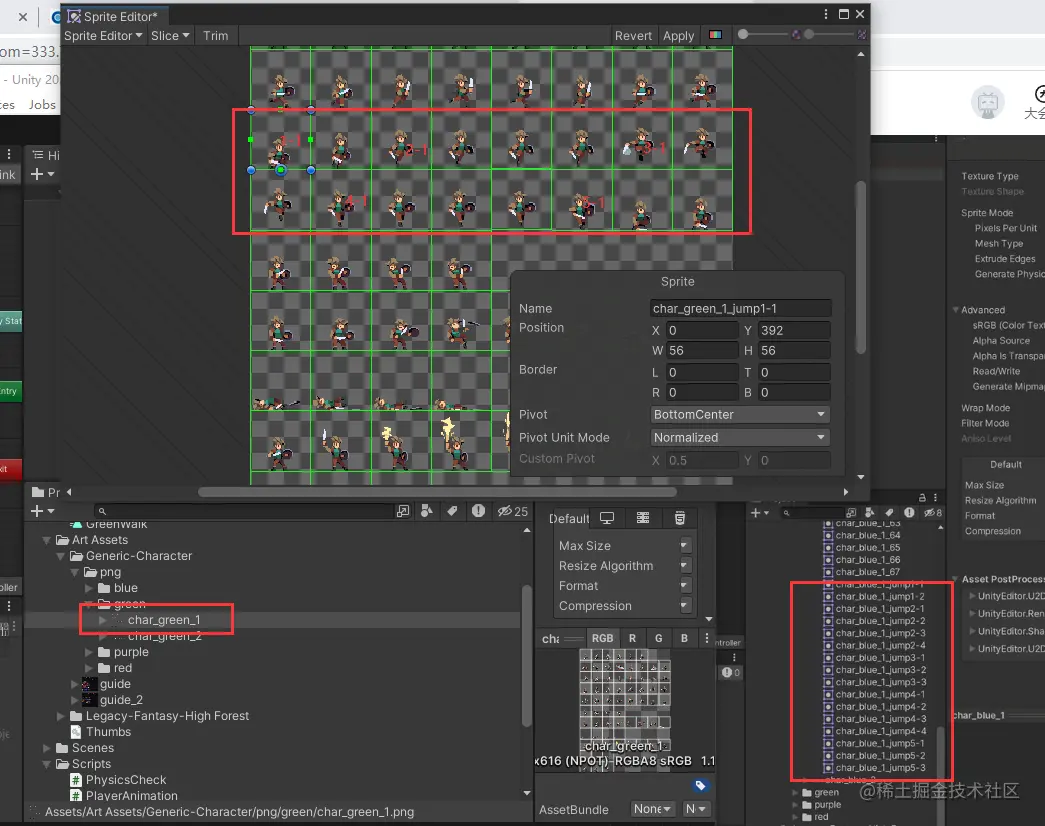
Task: Click the Trim button
Action: coord(215,35)
